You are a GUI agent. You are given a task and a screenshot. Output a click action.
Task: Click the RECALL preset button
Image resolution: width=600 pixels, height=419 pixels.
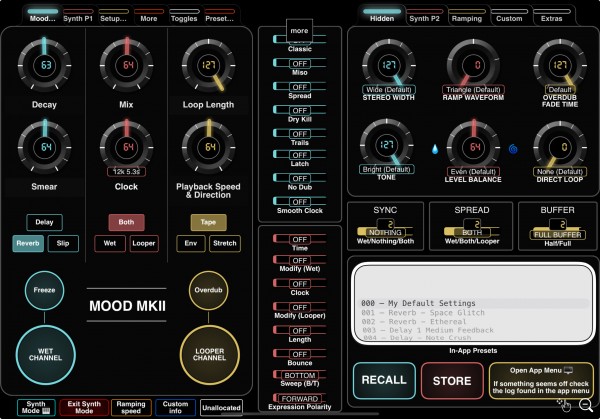click(384, 380)
